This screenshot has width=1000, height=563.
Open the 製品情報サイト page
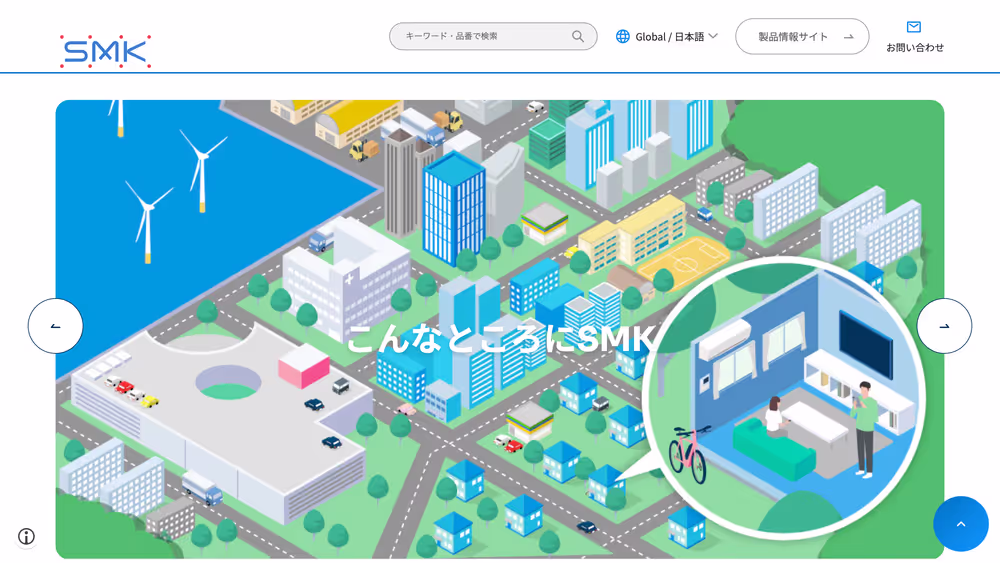793,37
